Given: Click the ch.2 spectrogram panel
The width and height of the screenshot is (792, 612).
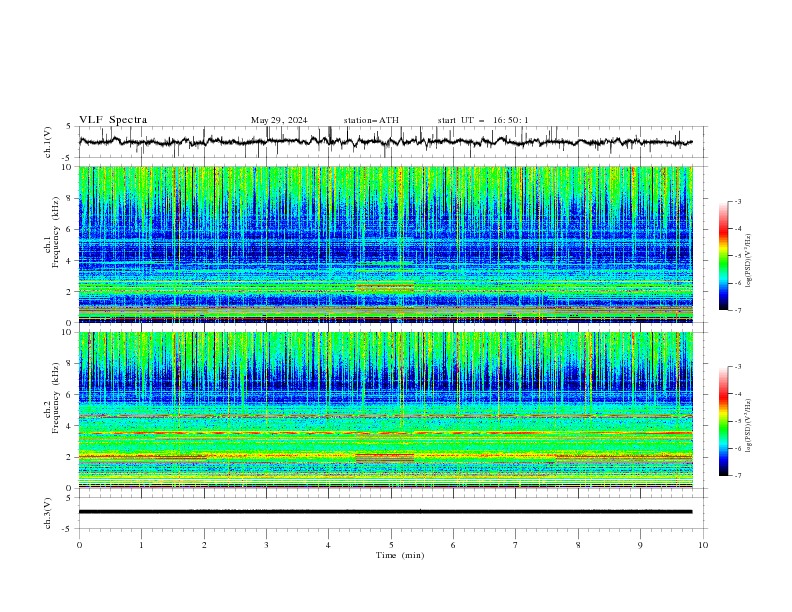Looking at the screenshot, I should [x=385, y=410].
